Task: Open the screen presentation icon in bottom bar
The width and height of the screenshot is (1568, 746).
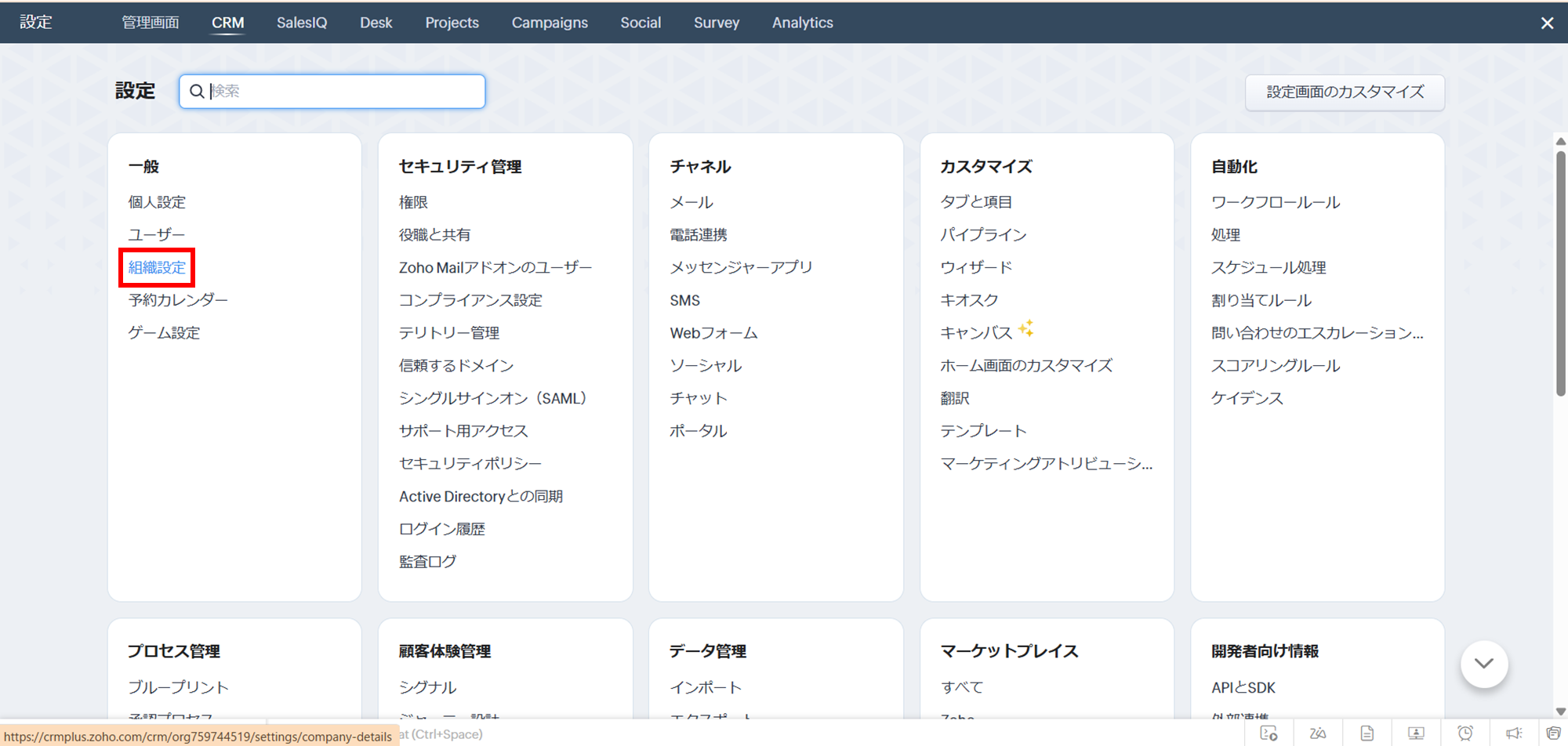Action: coord(1416,733)
